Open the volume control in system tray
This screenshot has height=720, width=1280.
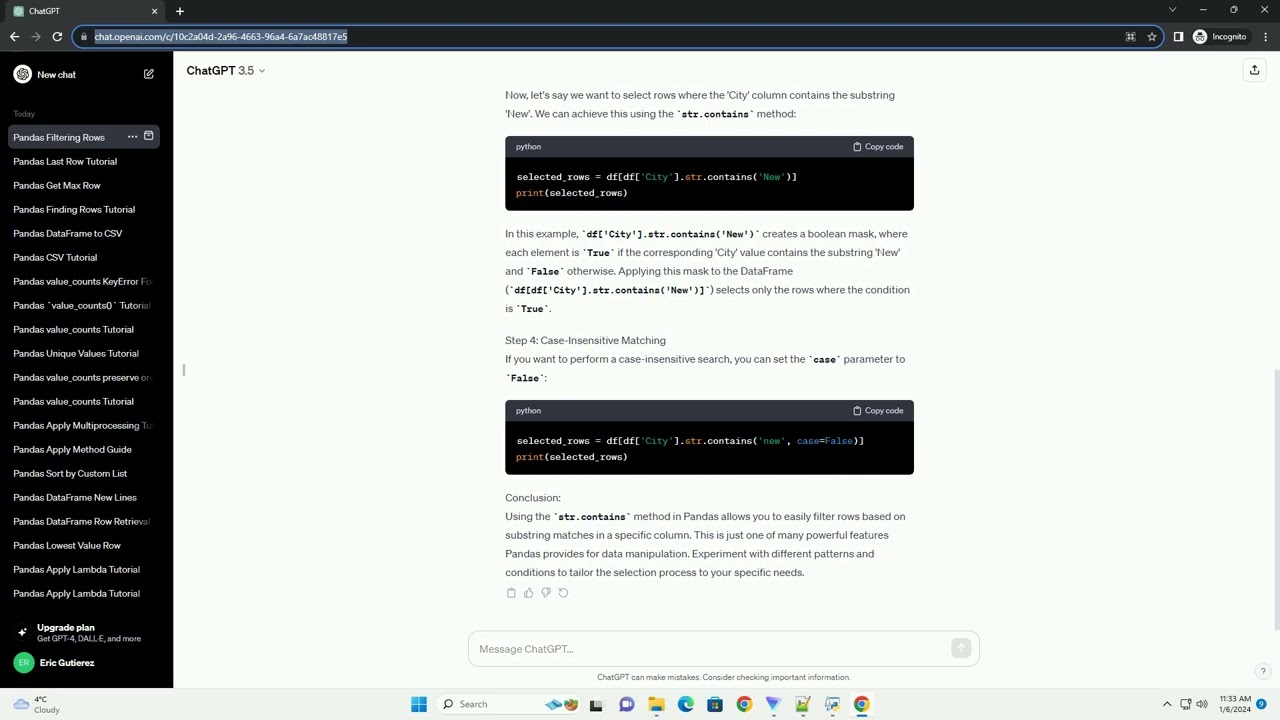pyautogui.click(x=1202, y=704)
